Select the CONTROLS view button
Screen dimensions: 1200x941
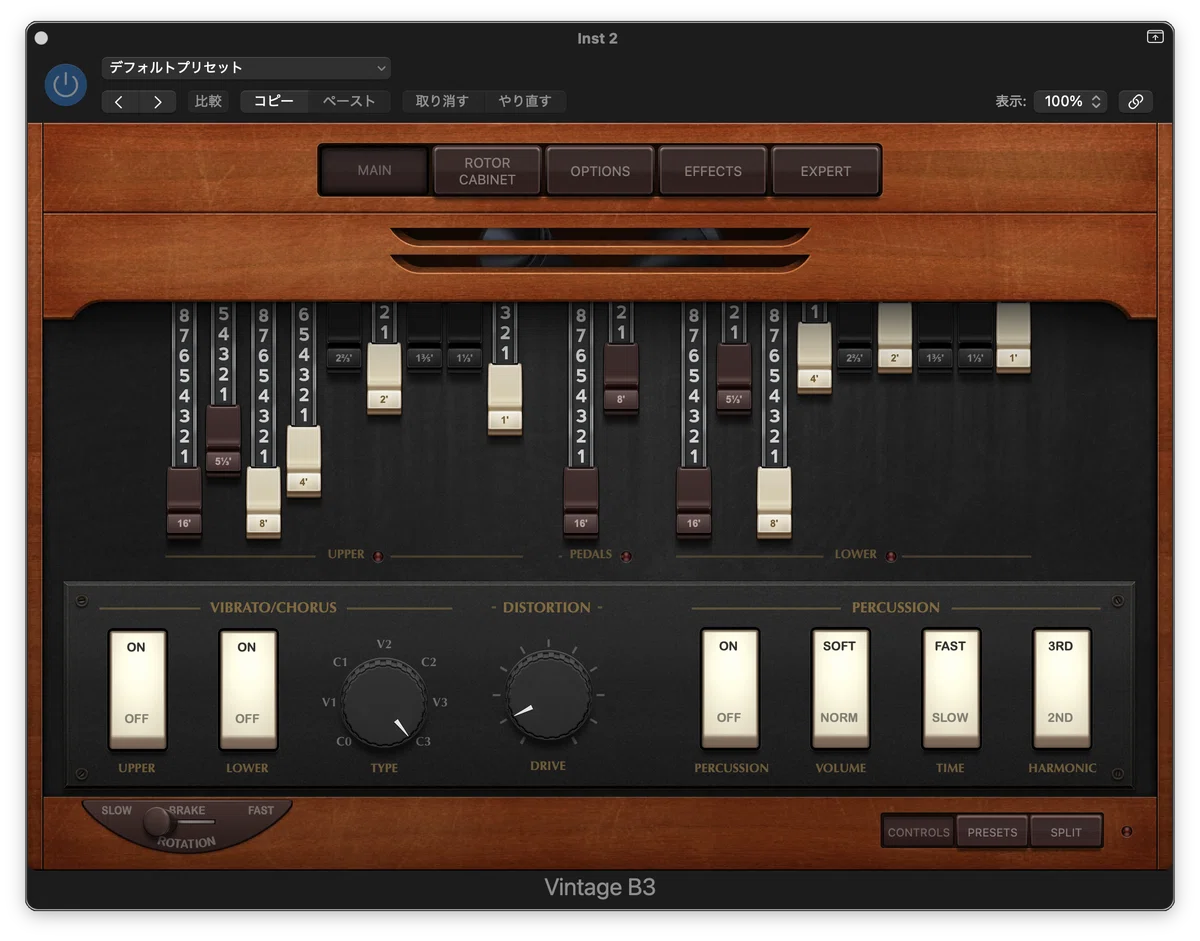tap(918, 832)
